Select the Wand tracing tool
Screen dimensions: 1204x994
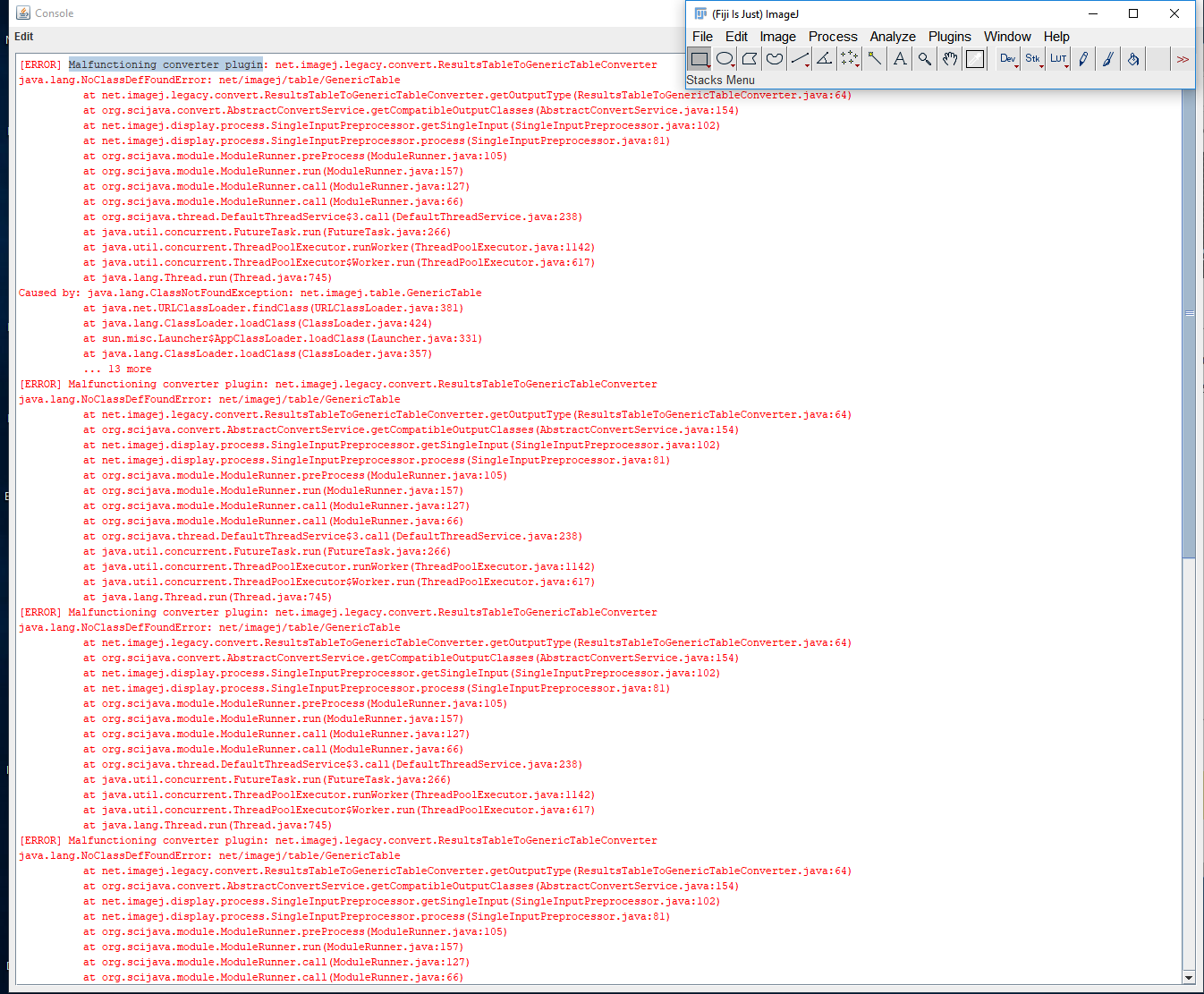tap(874, 58)
